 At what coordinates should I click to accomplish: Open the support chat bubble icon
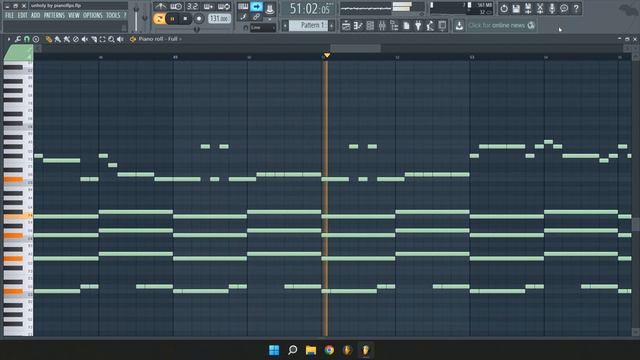[x=564, y=8]
